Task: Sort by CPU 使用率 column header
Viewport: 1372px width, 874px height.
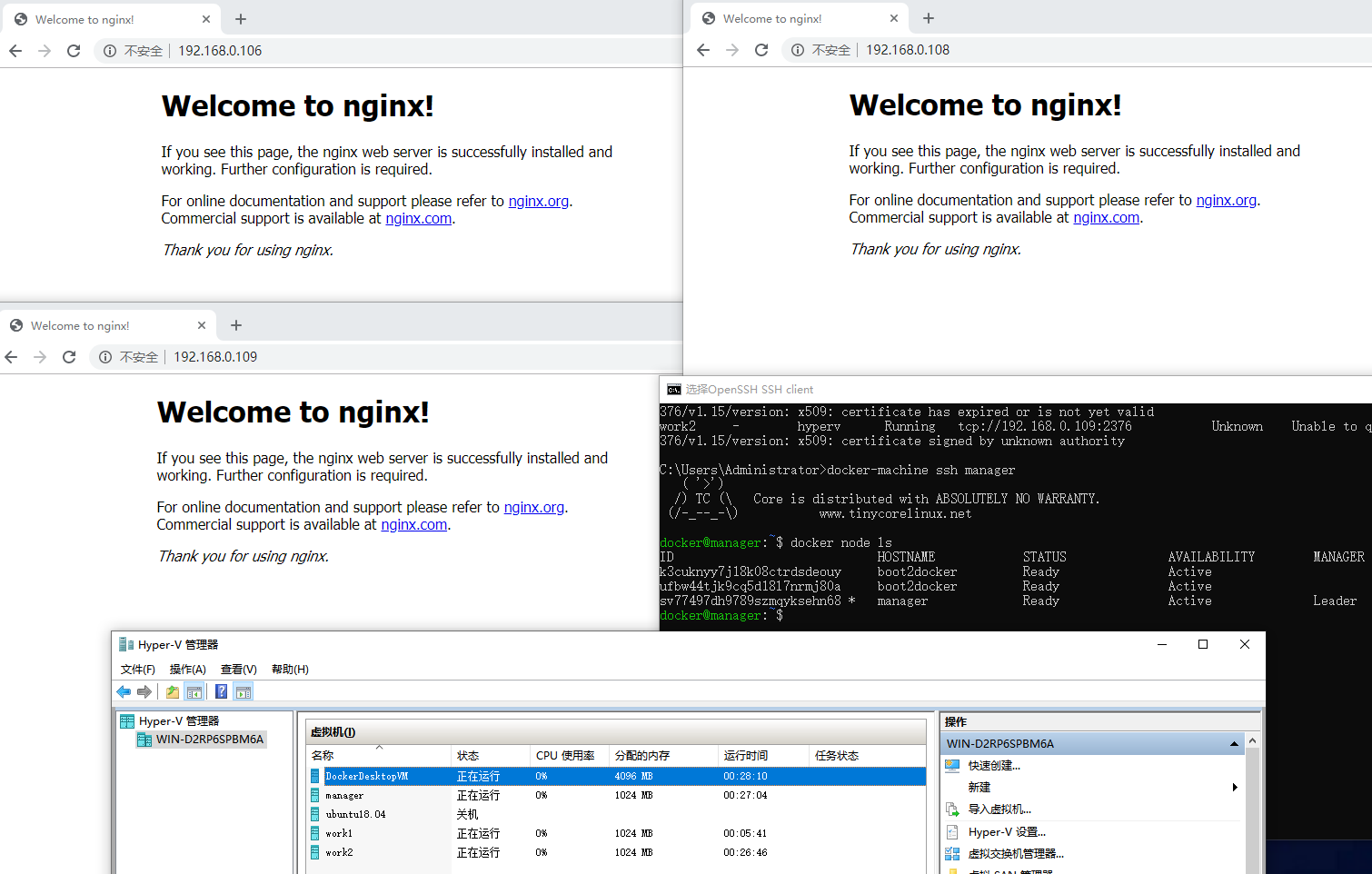Action: pos(570,756)
